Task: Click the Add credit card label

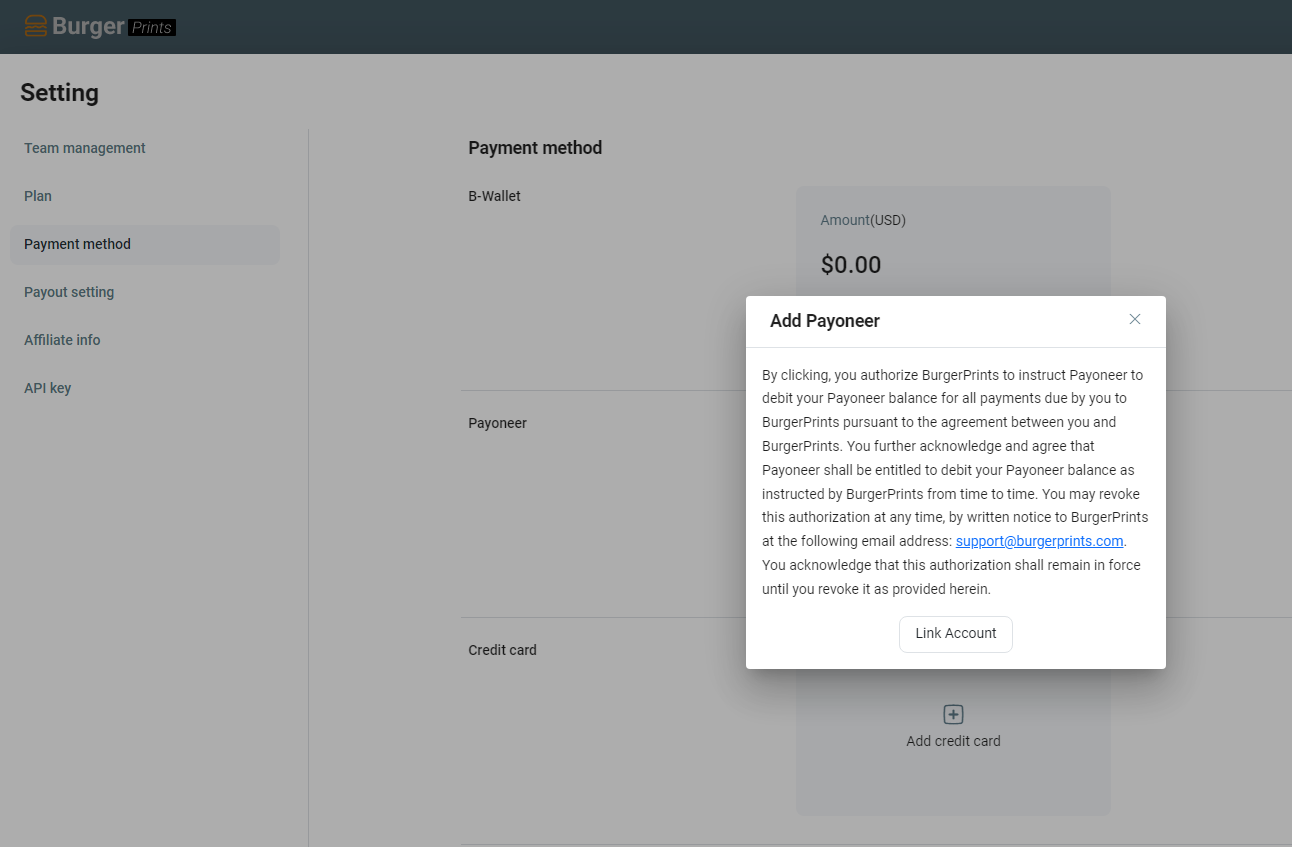Action: 953,741
